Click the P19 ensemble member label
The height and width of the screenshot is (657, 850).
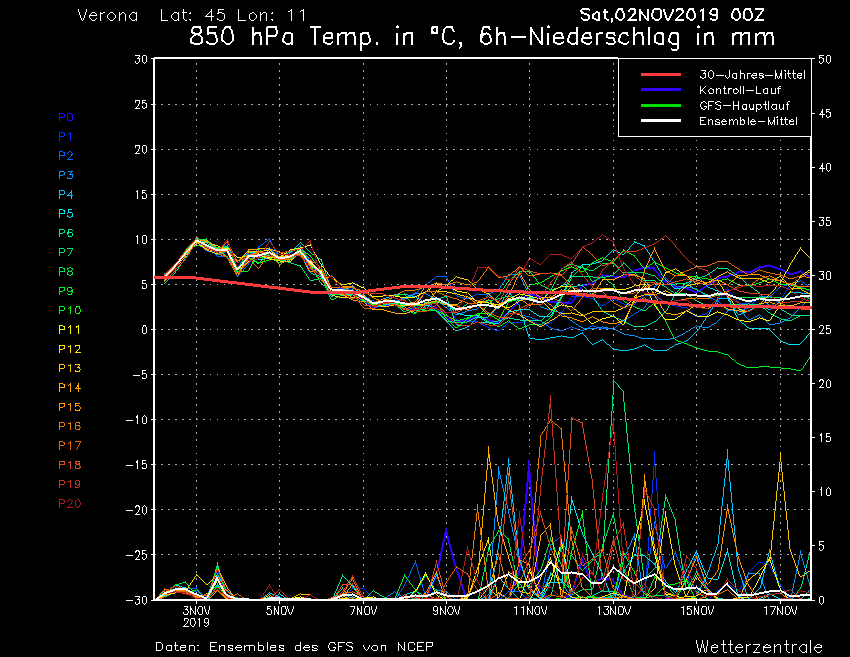(x=69, y=484)
